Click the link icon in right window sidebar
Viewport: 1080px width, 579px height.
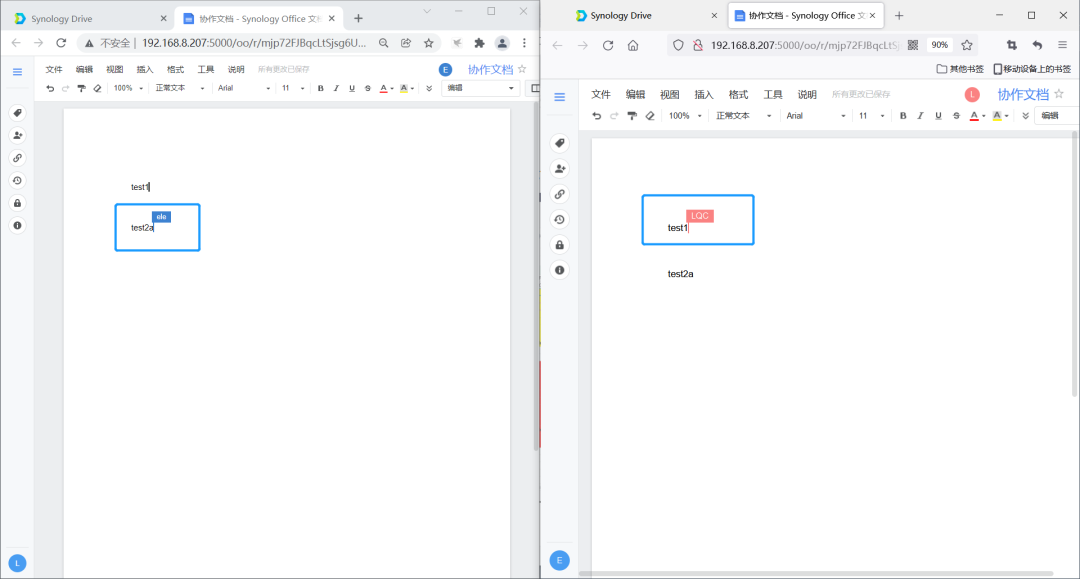click(x=559, y=194)
